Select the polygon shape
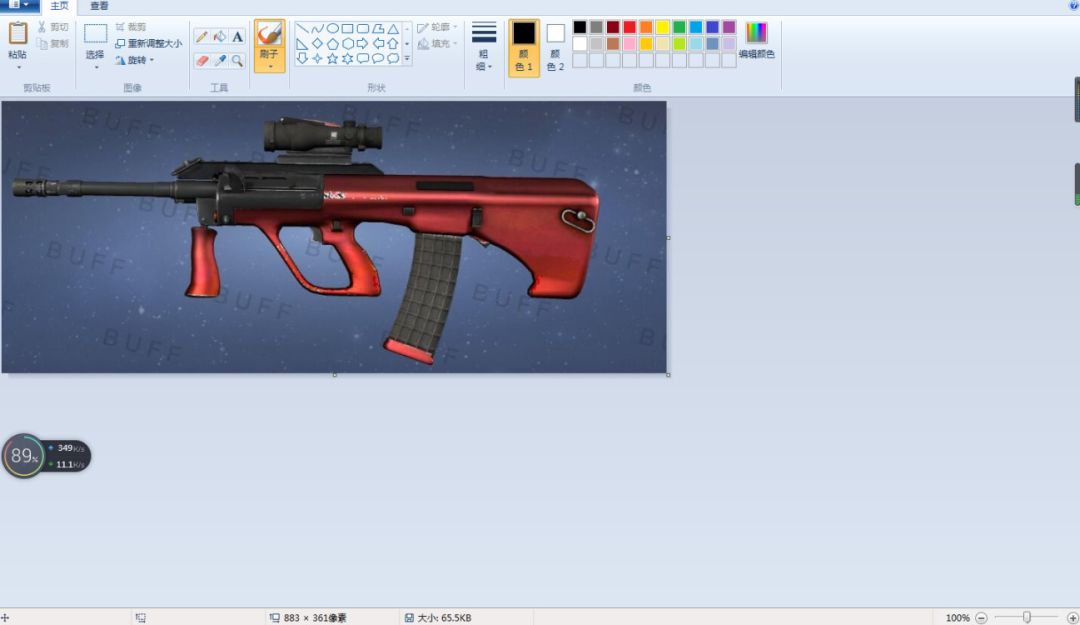Screen dimensions: 1080x625 point(377,29)
